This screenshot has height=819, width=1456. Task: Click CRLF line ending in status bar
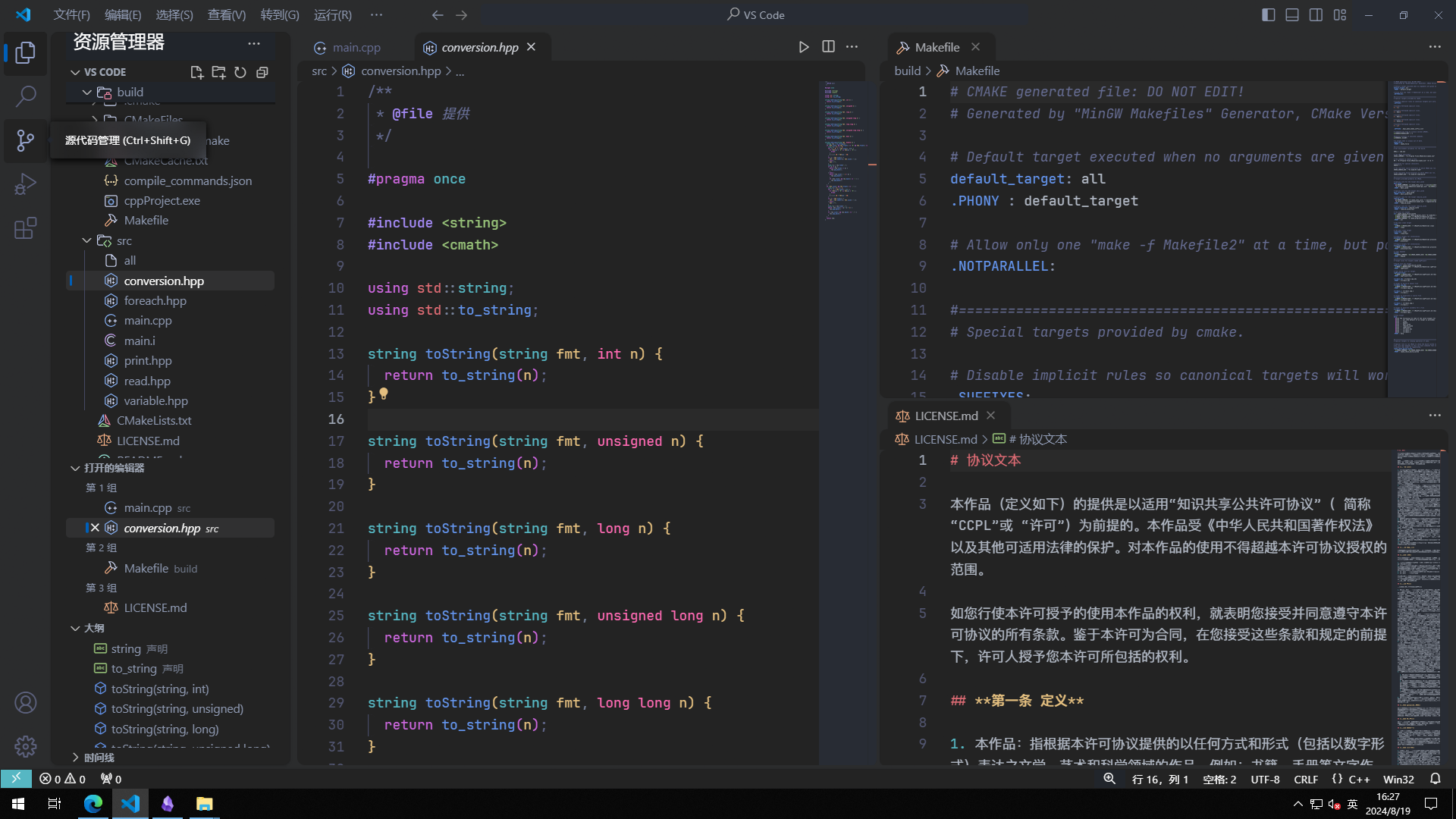coord(1305,779)
